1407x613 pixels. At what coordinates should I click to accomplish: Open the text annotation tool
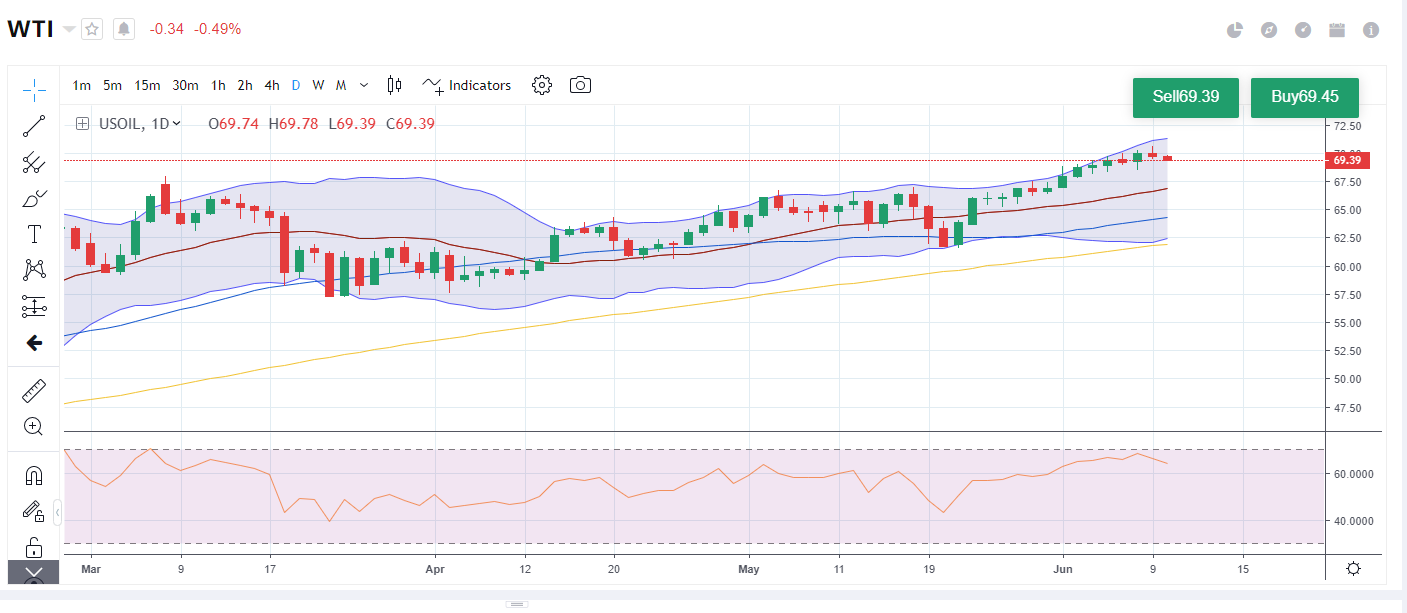[34, 234]
